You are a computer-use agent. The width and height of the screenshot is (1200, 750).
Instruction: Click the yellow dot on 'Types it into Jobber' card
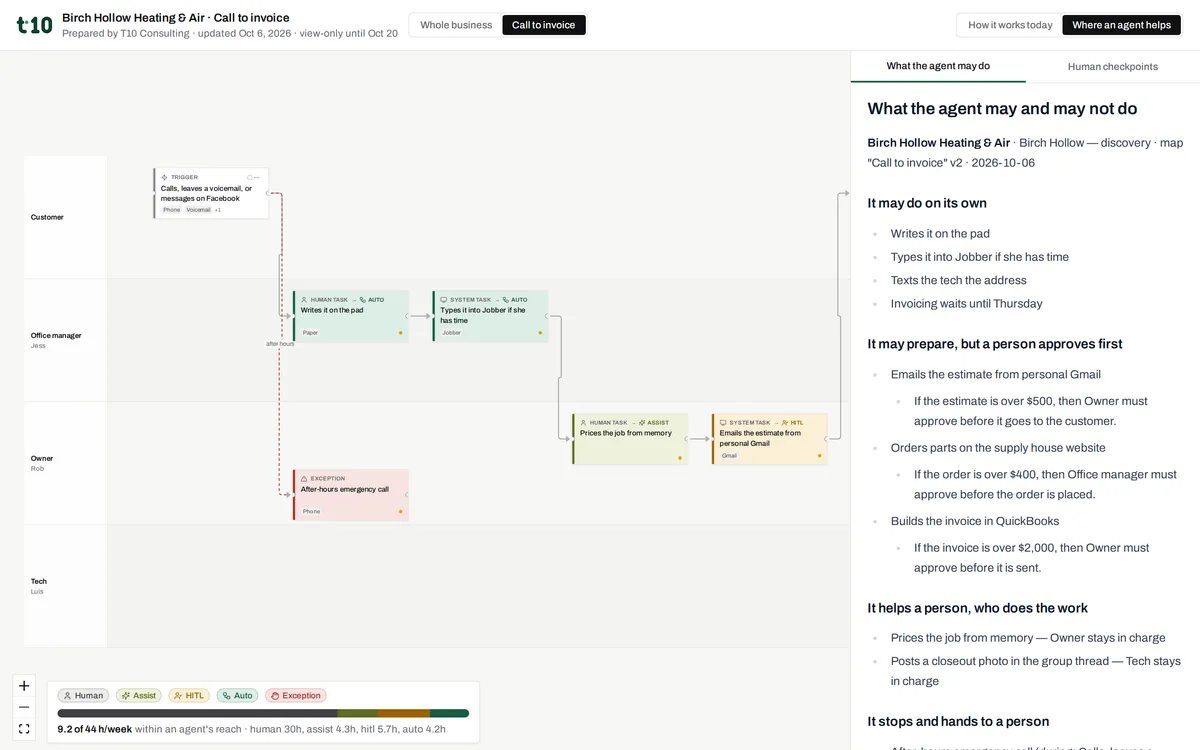540,333
